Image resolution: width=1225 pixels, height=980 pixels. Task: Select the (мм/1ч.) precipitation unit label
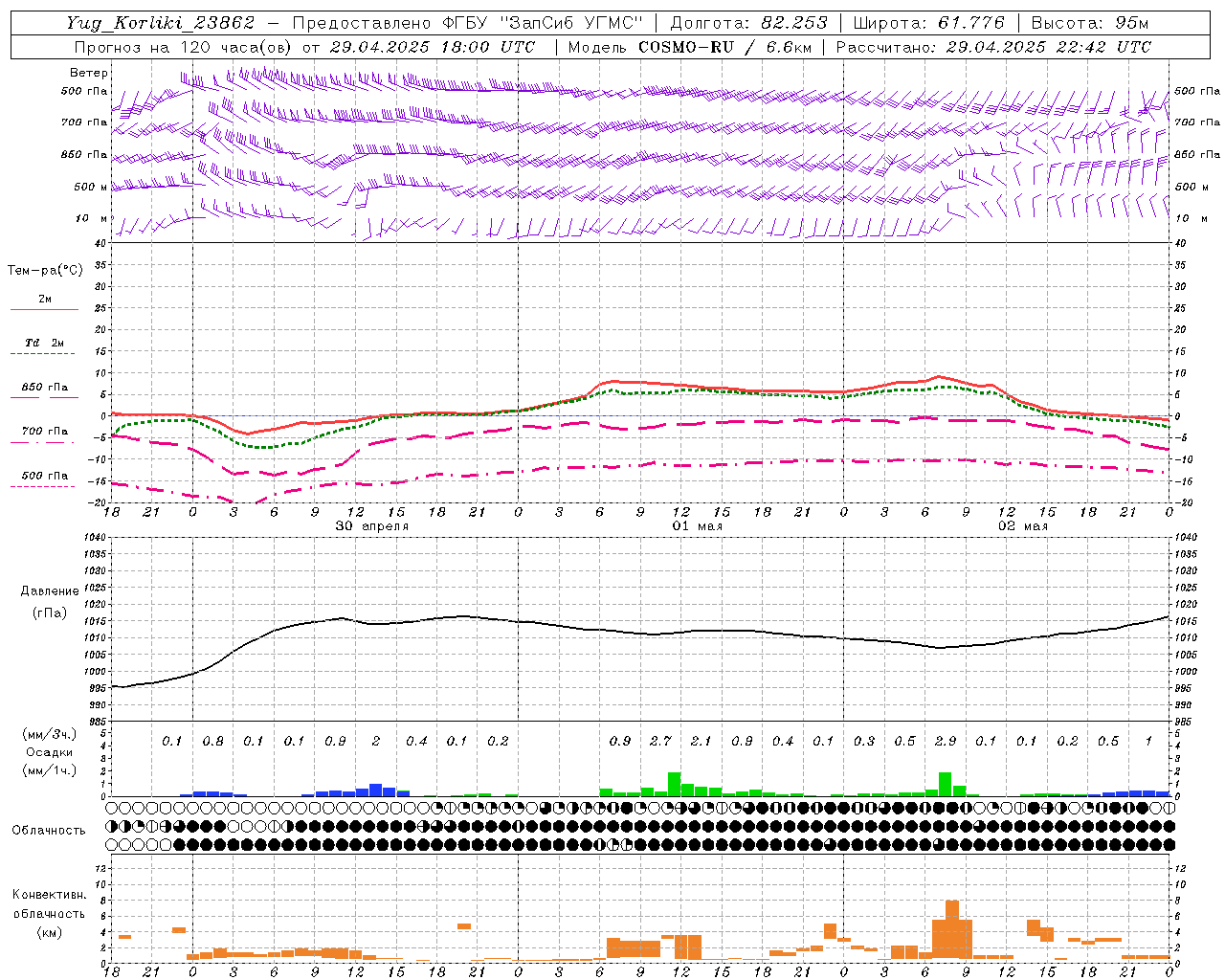[50, 770]
